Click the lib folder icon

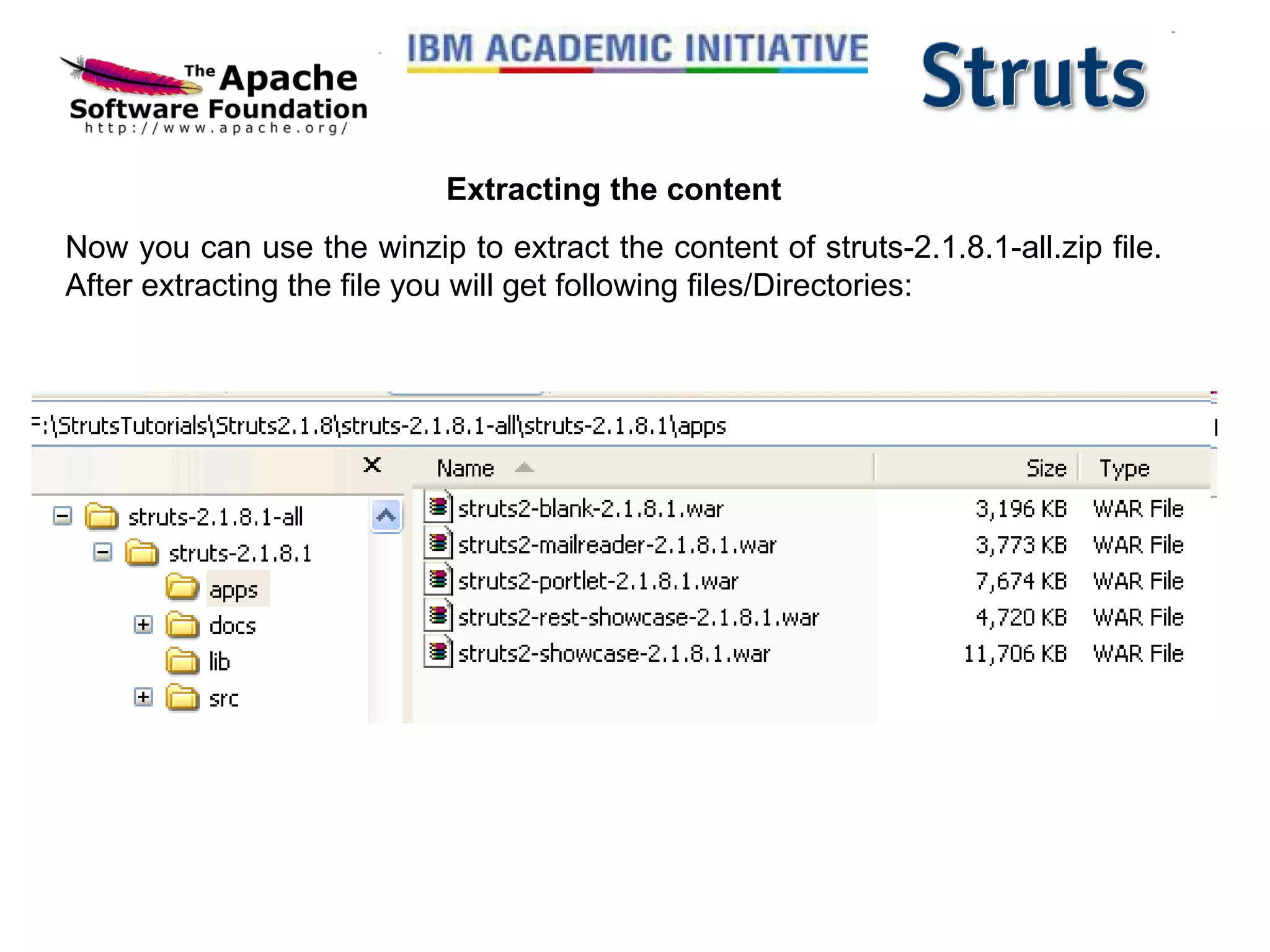182,661
